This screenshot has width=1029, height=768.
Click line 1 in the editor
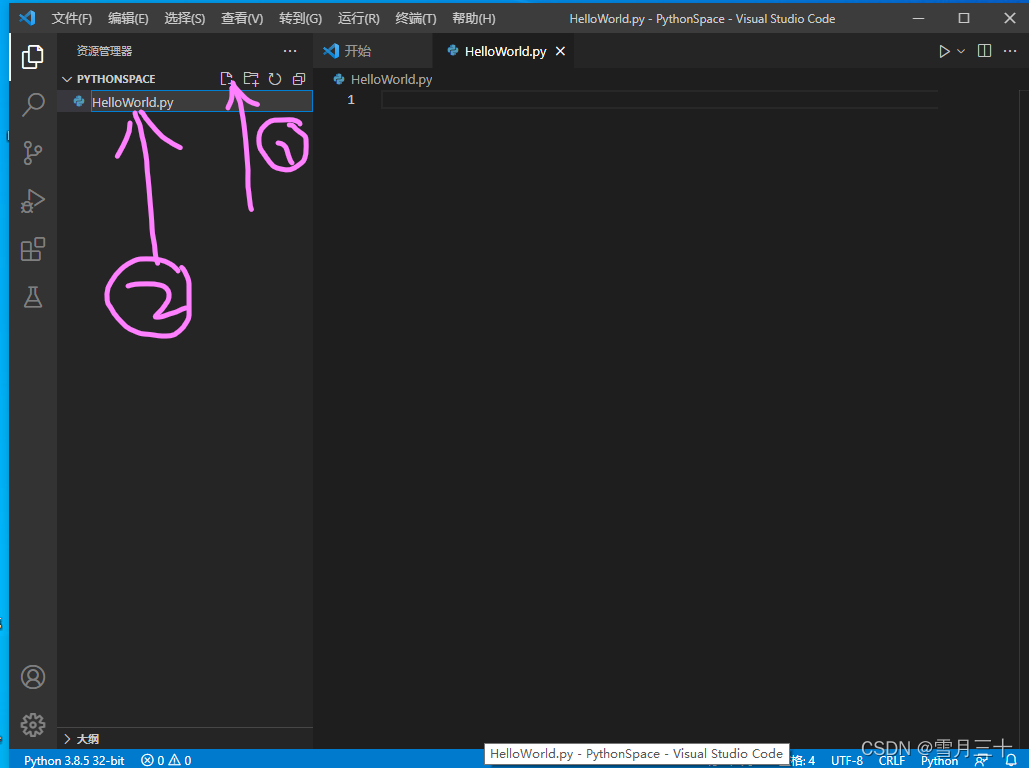click(659, 100)
